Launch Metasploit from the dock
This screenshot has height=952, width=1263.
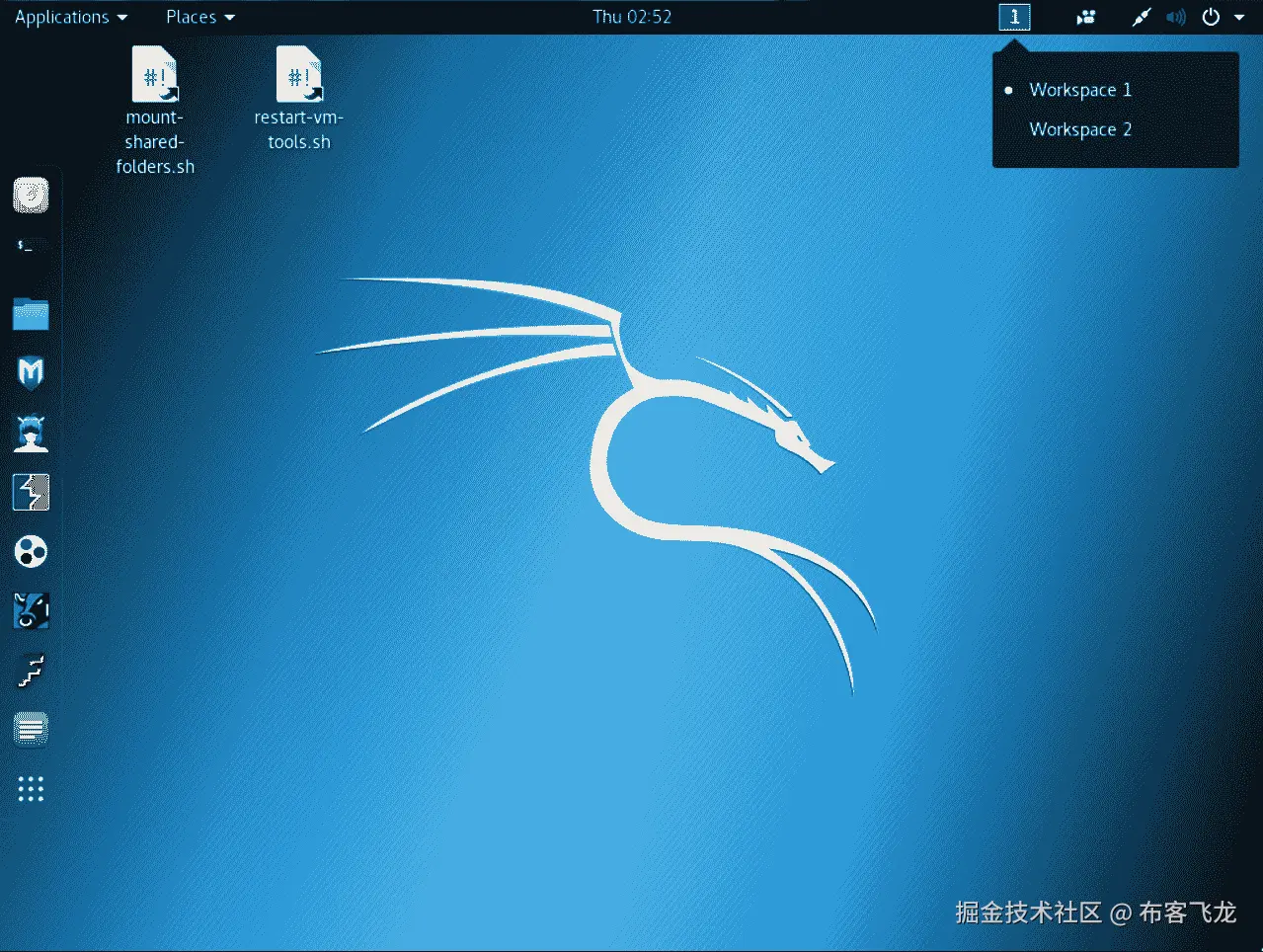click(31, 372)
